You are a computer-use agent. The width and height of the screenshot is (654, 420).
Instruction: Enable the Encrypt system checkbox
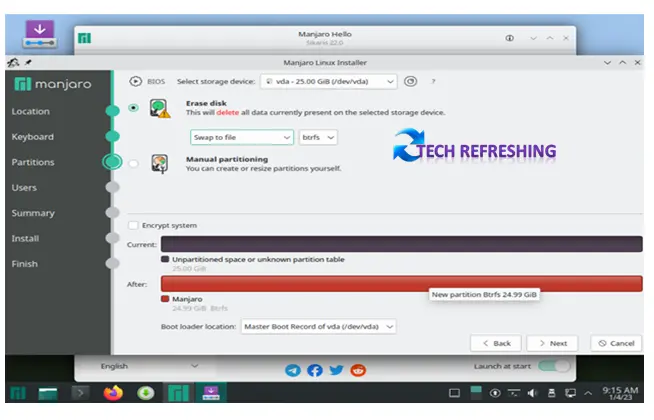click(x=134, y=225)
